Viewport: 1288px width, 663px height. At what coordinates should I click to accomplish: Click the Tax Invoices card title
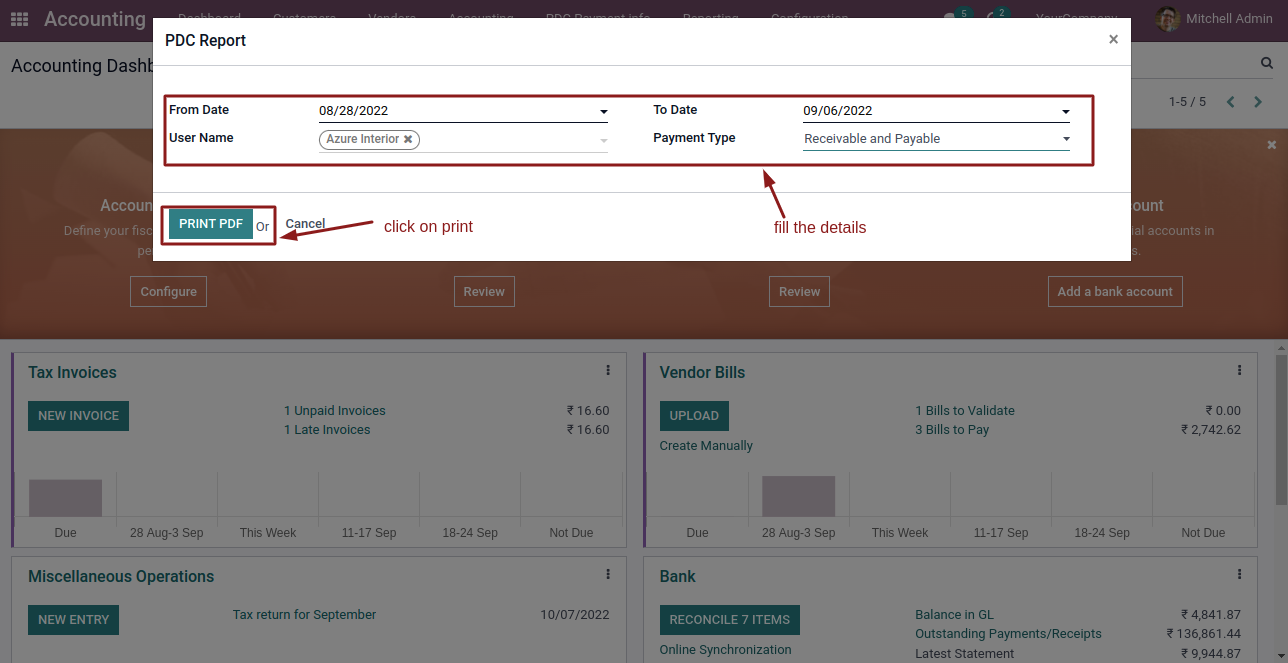click(72, 372)
